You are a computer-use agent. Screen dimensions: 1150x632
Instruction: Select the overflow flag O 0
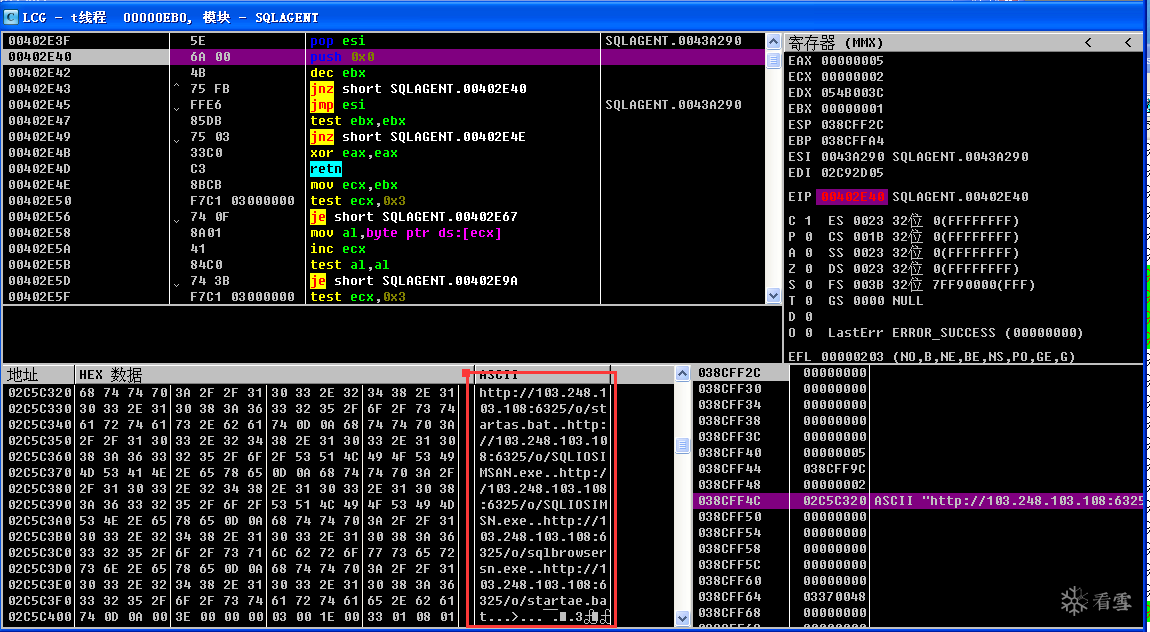click(x=800, y=333)
